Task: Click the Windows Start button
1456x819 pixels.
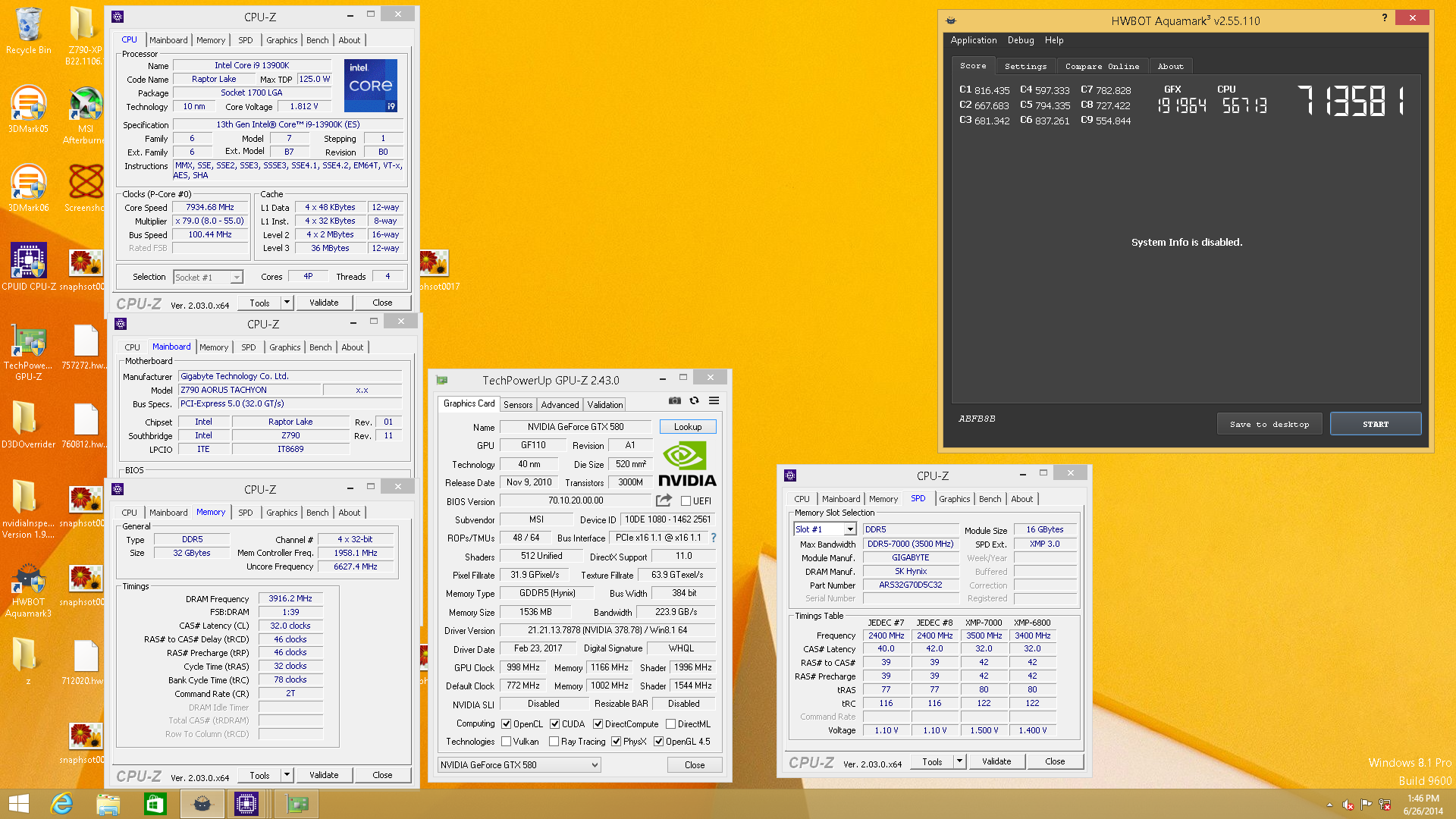Action: (19, 804)
